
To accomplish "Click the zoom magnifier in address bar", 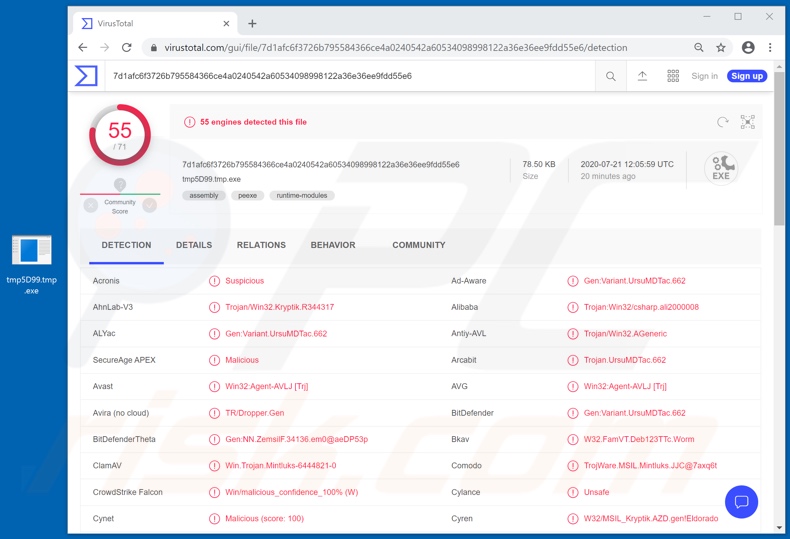I will point(699,47).
